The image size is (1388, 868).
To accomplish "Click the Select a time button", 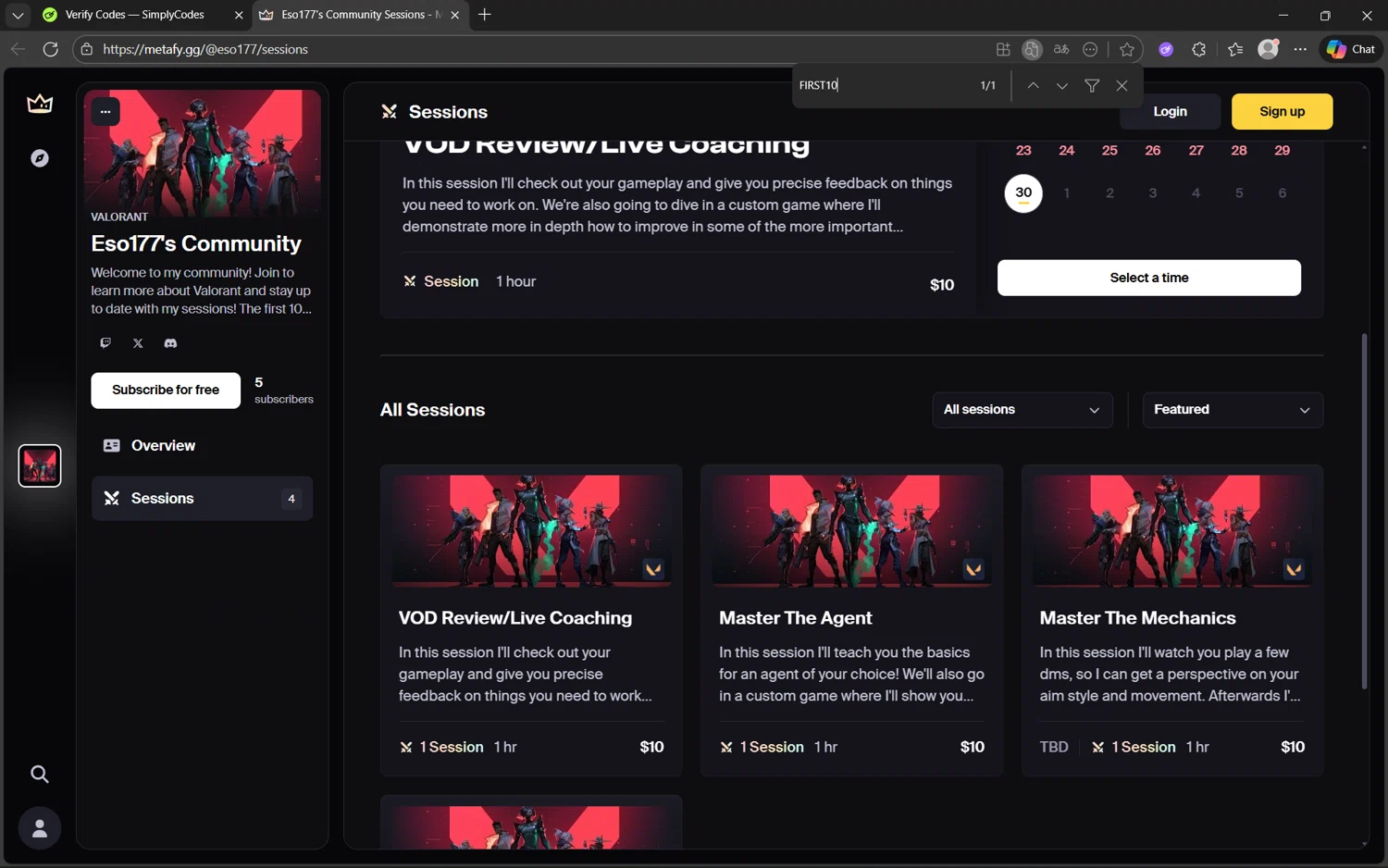I will click(x=1148, y=278).
